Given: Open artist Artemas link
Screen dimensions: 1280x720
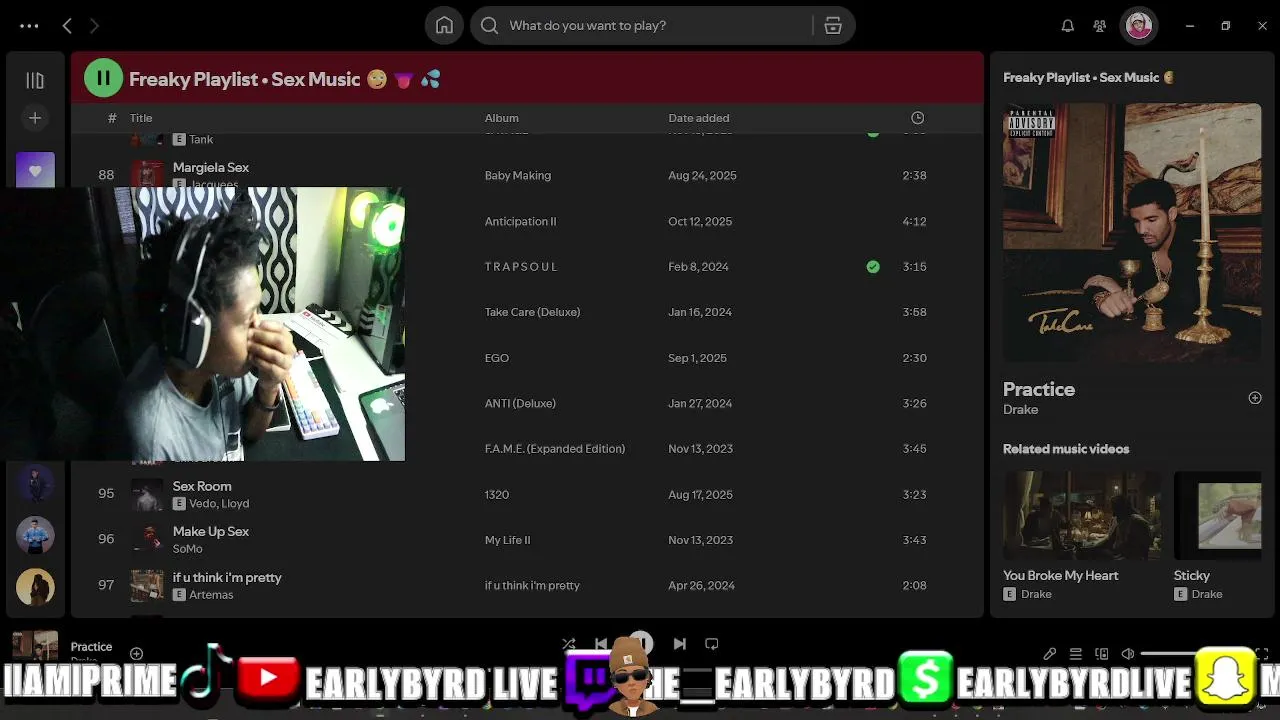Looking at the screenshot, I should pos(211,595).
